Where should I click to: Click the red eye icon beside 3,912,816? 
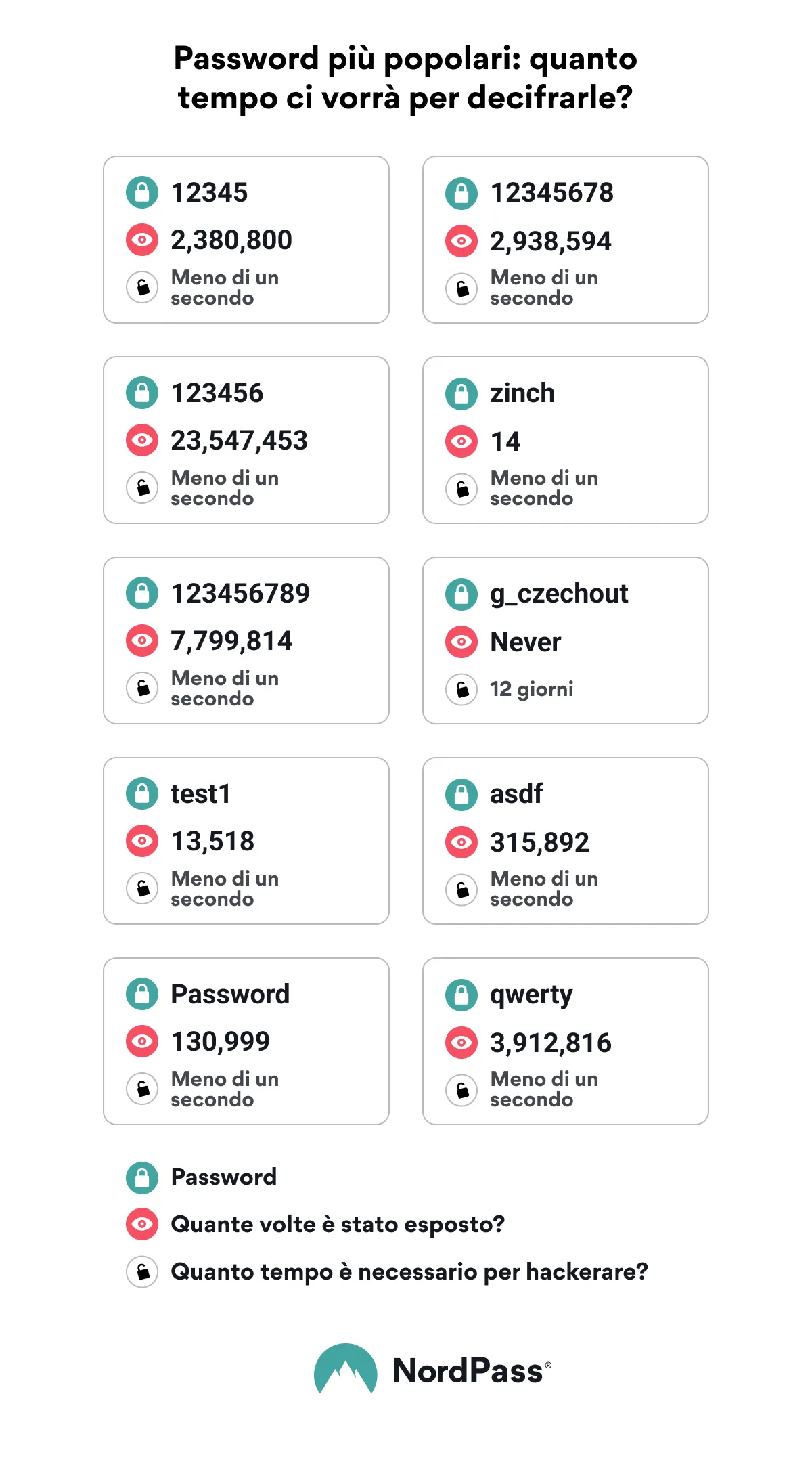(461, 1043)
